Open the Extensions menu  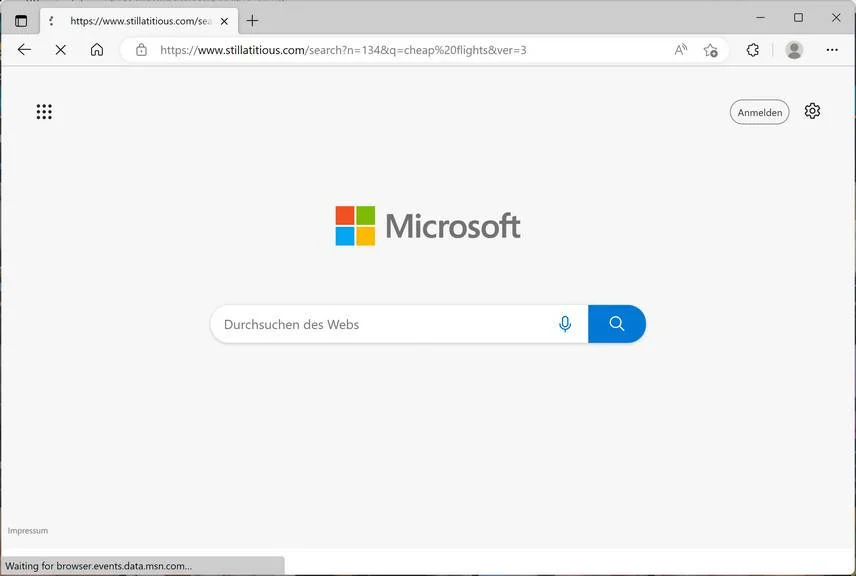point(753,50)
